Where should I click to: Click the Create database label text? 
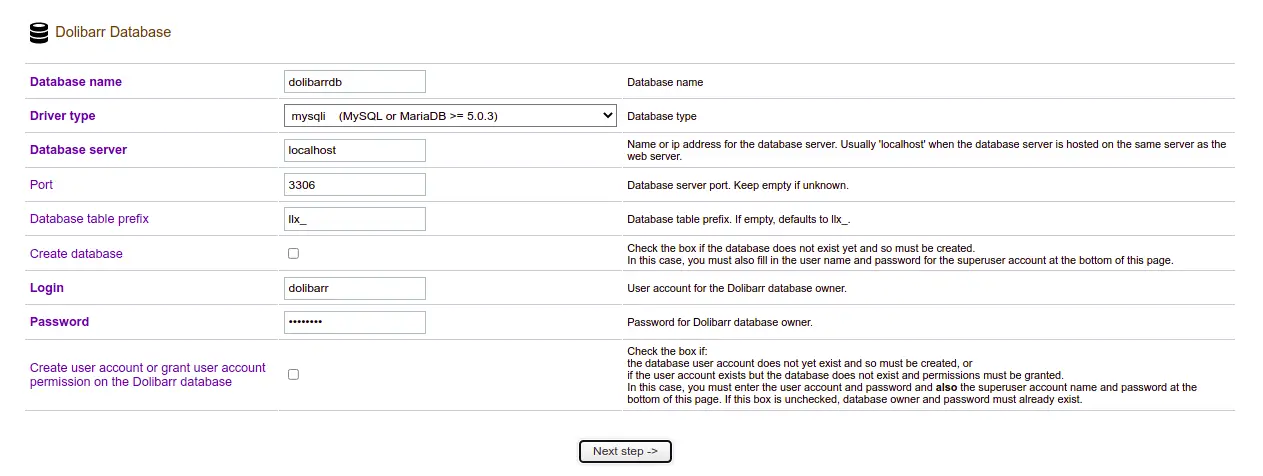coord(76,254)
